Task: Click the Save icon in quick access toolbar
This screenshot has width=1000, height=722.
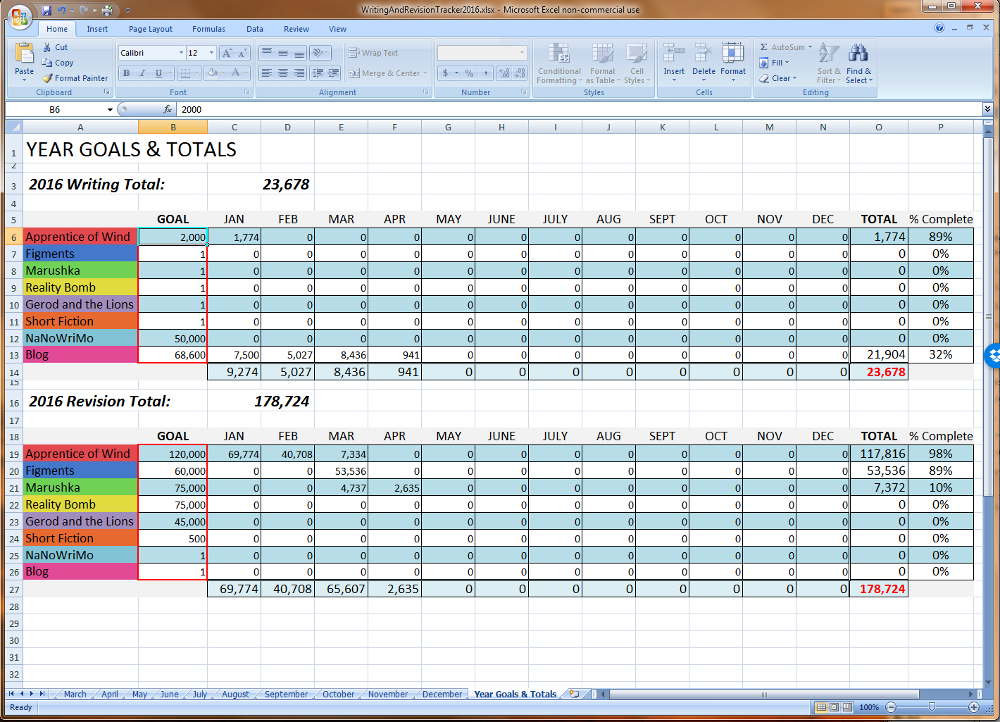Action: coord(47,9)
